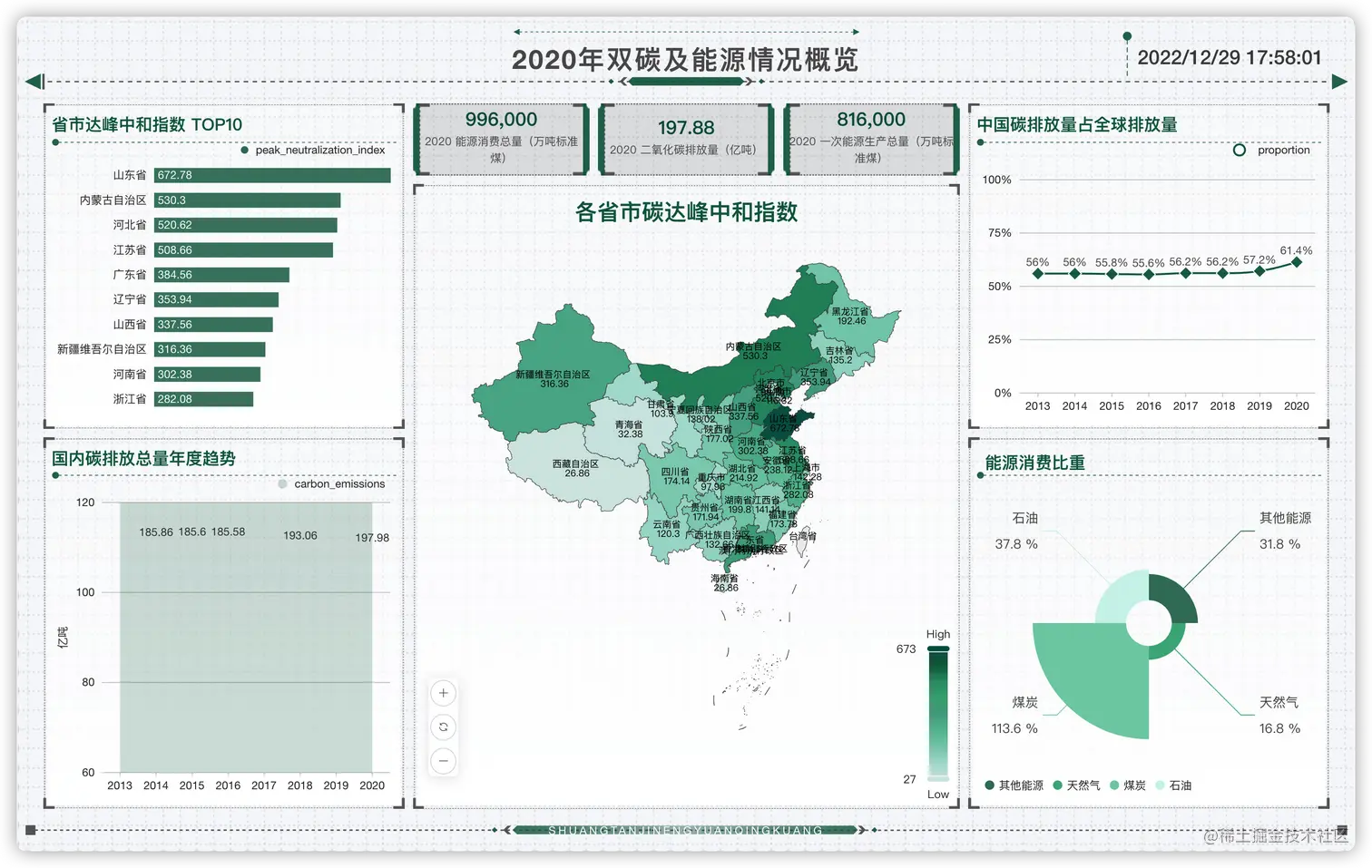Click the 37.8 % oil percentage label
This screenshot has width=1372, height=868.
(1016, 544)
